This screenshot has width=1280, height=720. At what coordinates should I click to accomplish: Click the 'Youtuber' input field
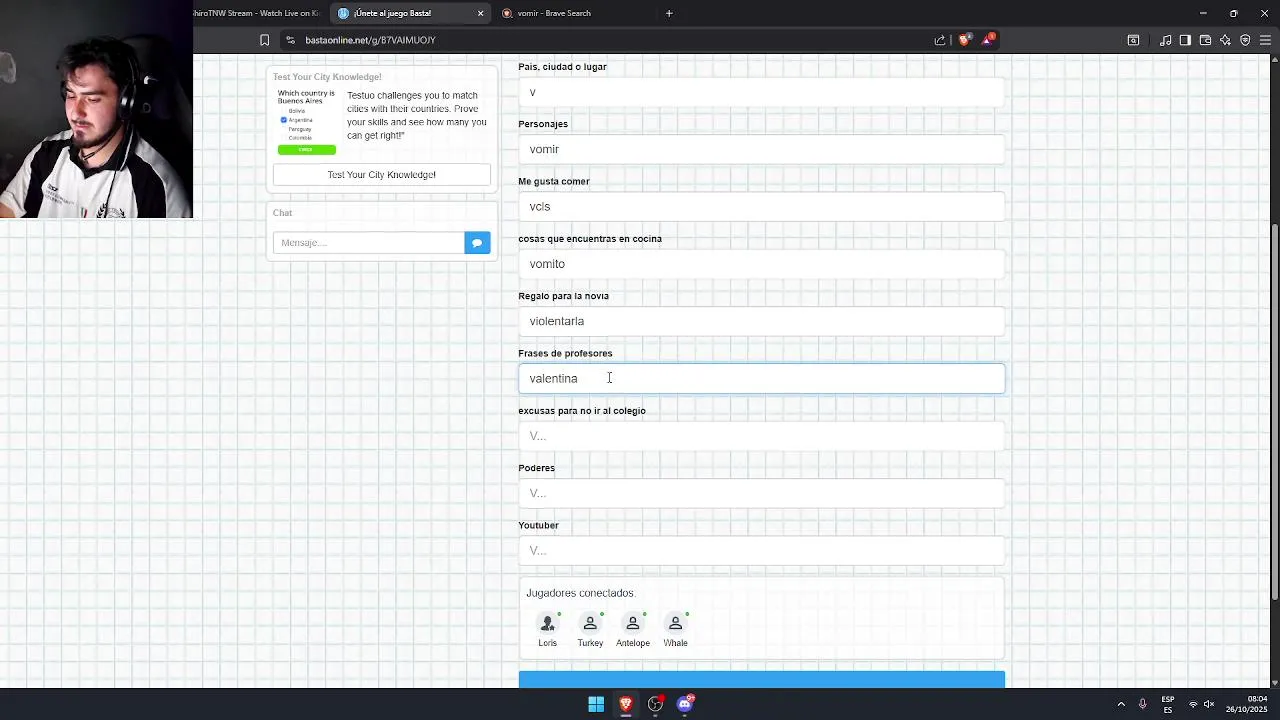tap(761, 550)
